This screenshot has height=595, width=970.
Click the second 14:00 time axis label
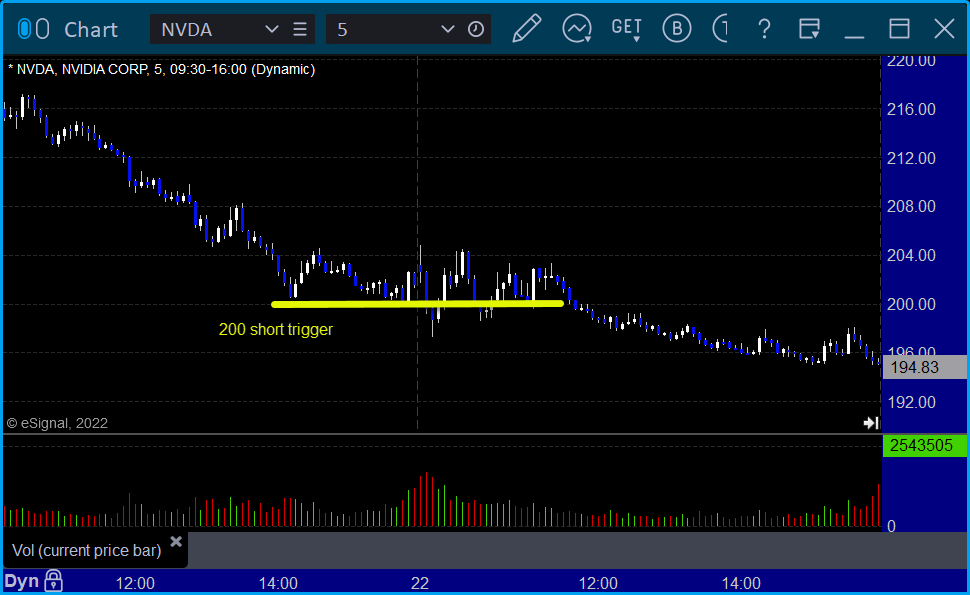[741, 583]
